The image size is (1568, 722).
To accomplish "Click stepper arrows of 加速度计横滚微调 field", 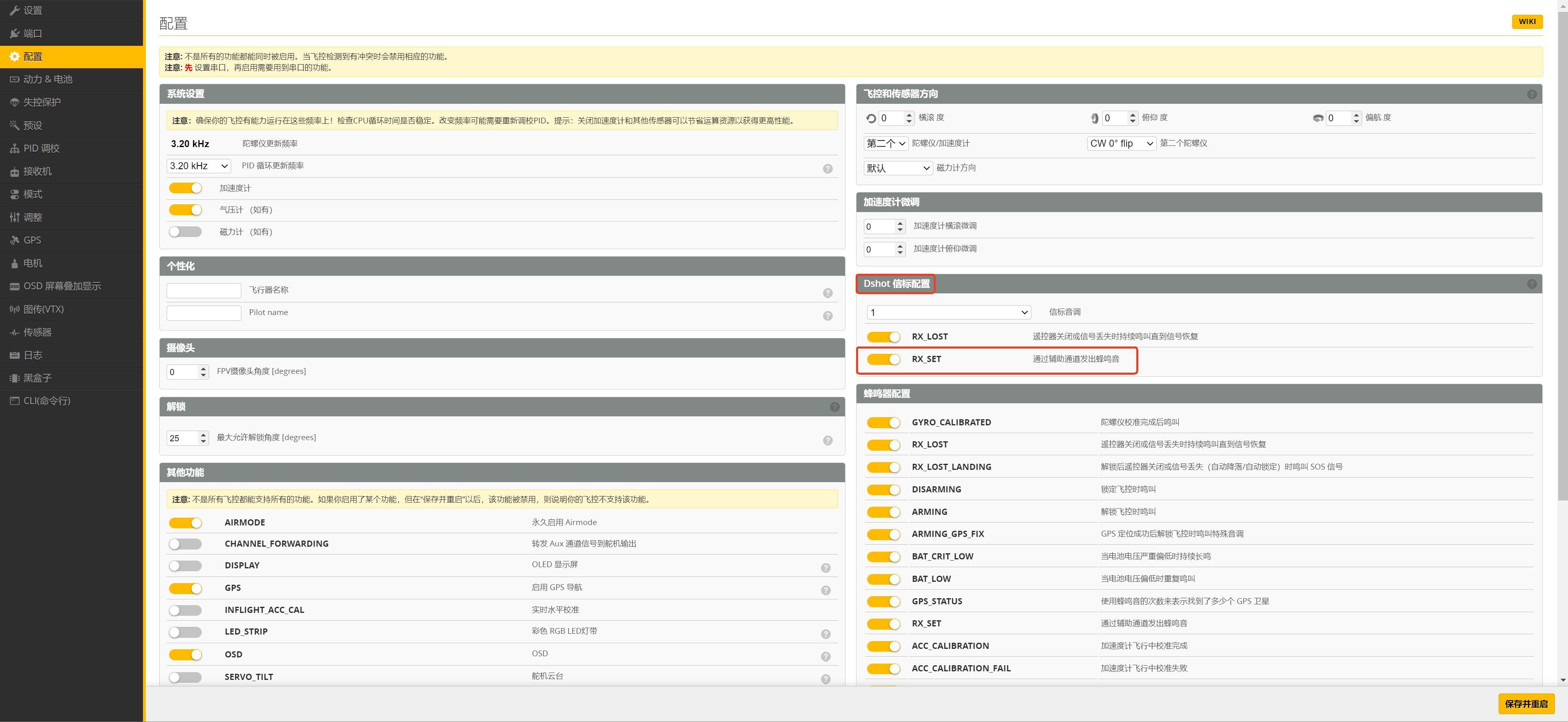I will pos(900,227).
